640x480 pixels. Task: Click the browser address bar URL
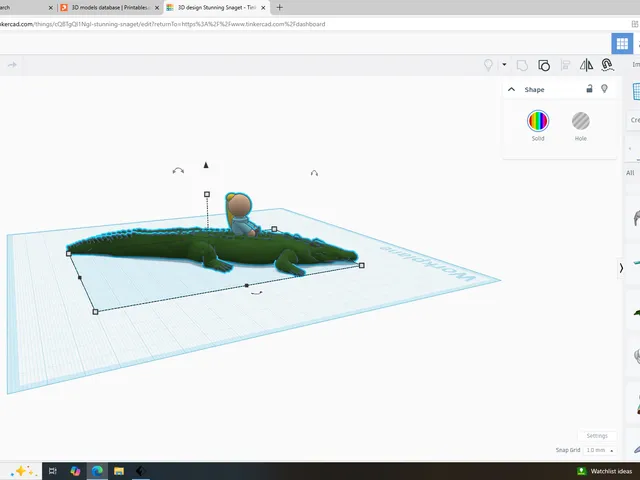(x=162, y=24)
